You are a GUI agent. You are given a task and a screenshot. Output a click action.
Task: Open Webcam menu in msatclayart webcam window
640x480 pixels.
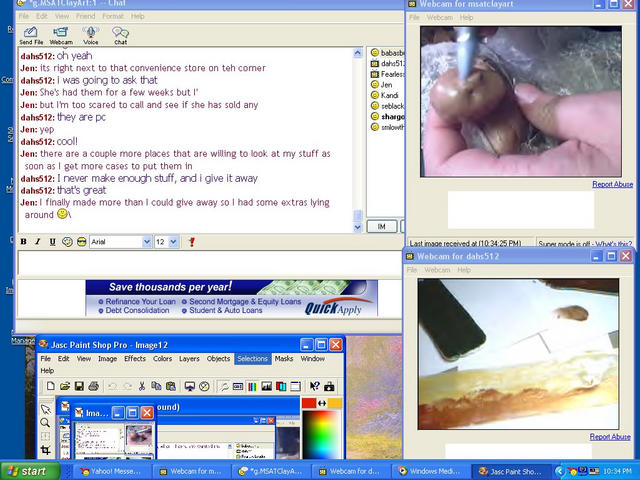click(440, 18)
